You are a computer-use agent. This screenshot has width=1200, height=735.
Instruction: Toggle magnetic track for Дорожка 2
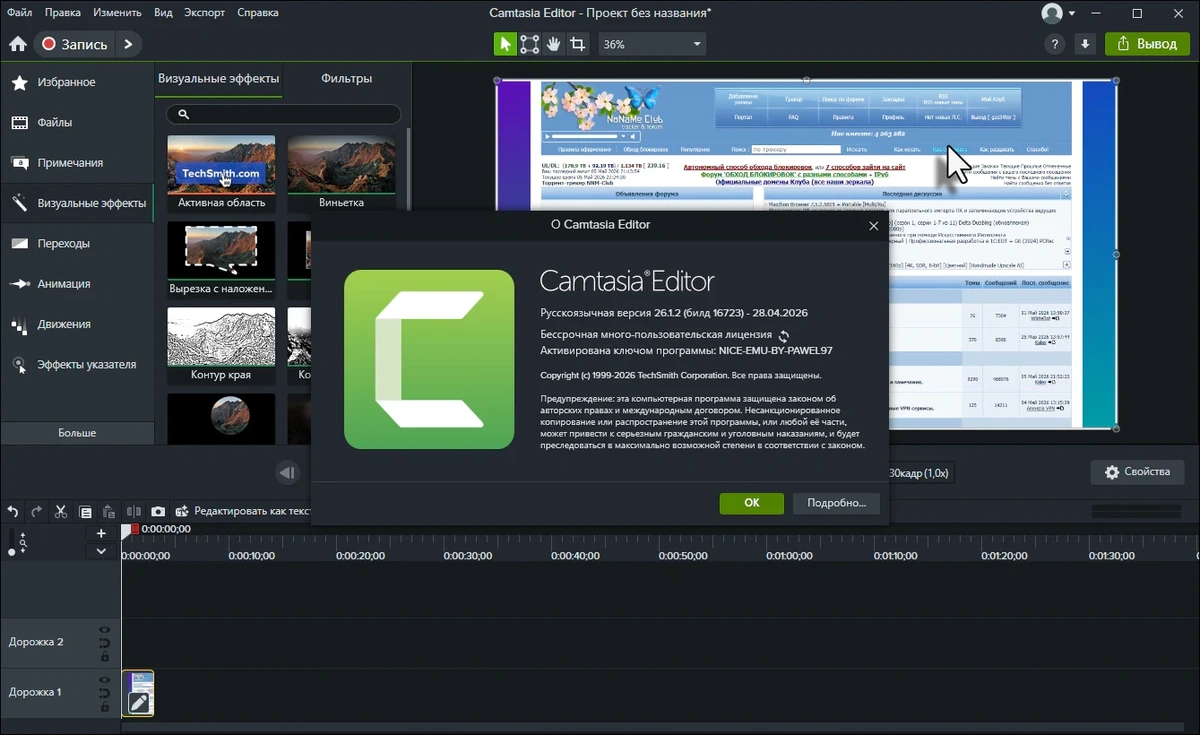(104, 643)
